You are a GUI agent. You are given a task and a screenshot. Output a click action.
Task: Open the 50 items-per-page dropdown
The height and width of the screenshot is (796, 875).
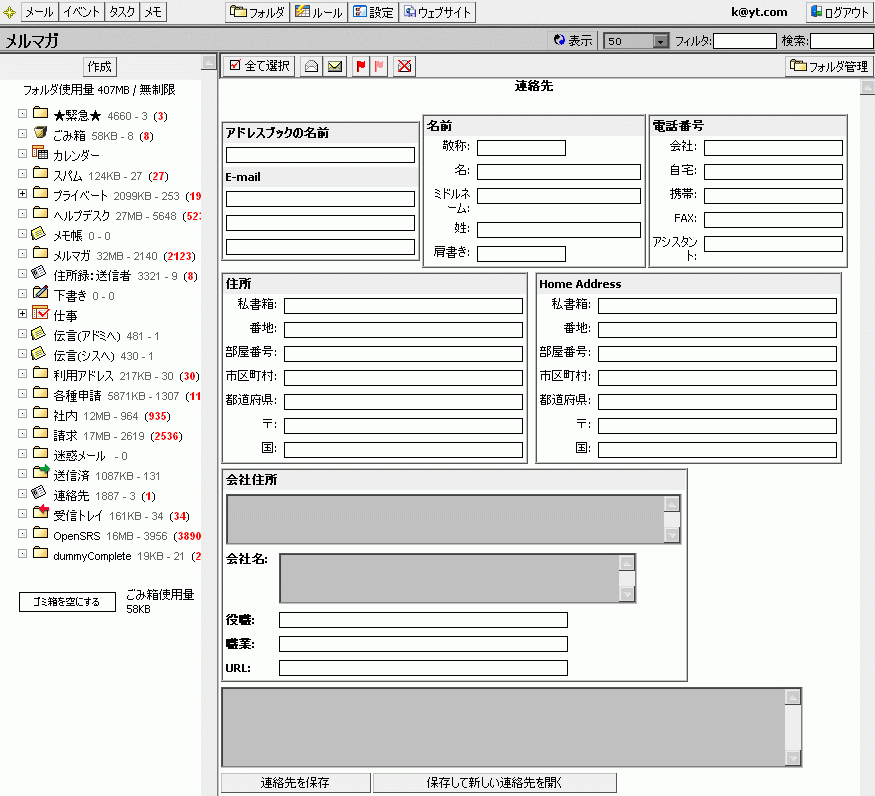[660, 41]
